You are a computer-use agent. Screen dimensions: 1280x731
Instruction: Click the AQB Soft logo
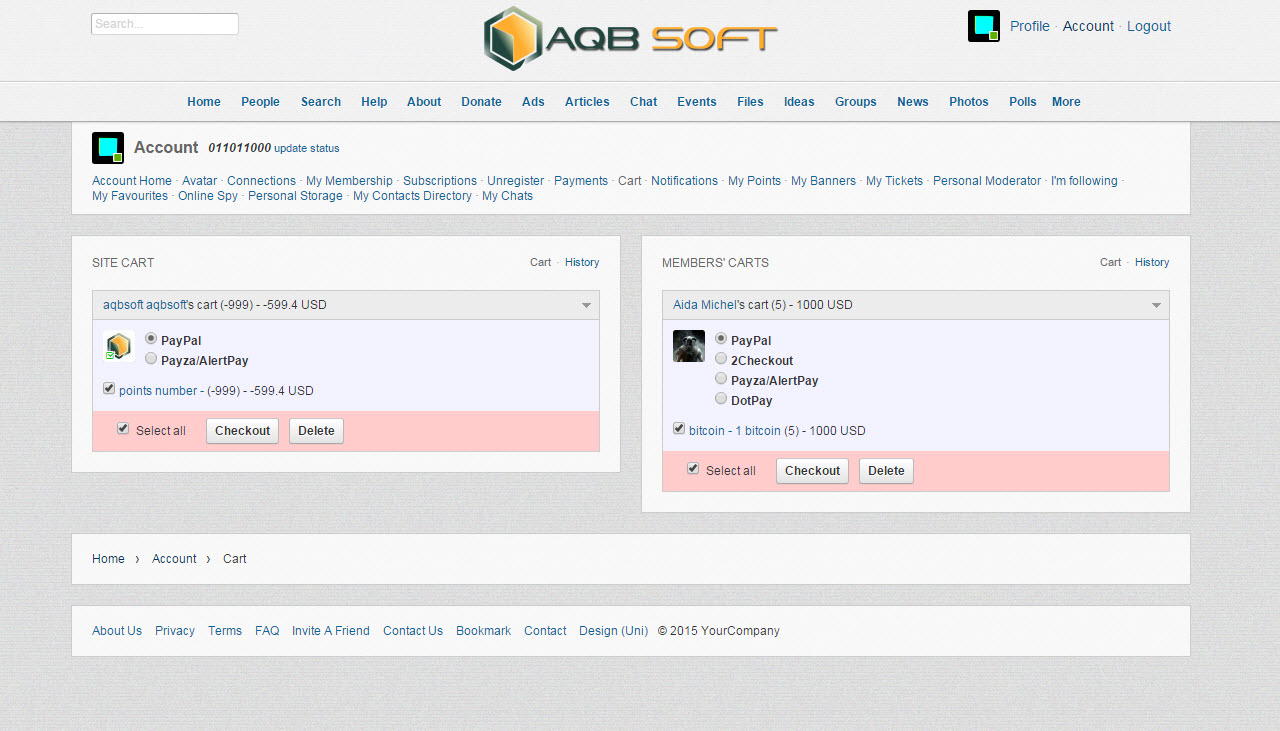click(630, 39)
